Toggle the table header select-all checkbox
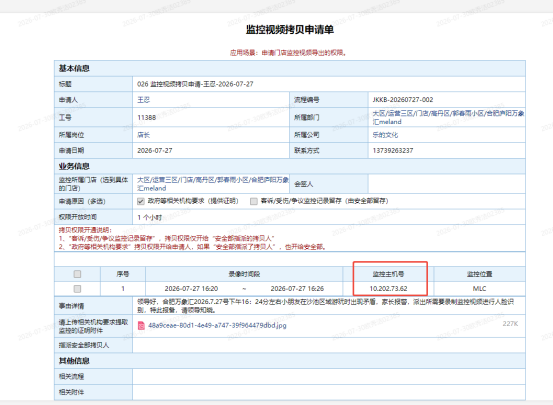 tap(77, 274)
